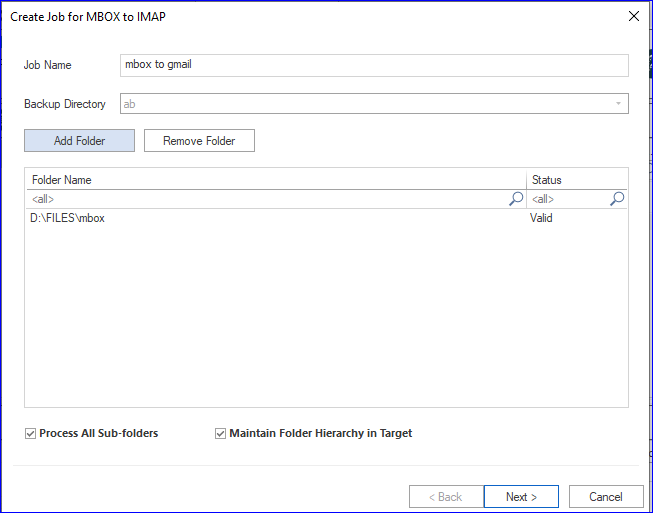
Task: Focus the Job Name input field
Action: pos(374,65)
